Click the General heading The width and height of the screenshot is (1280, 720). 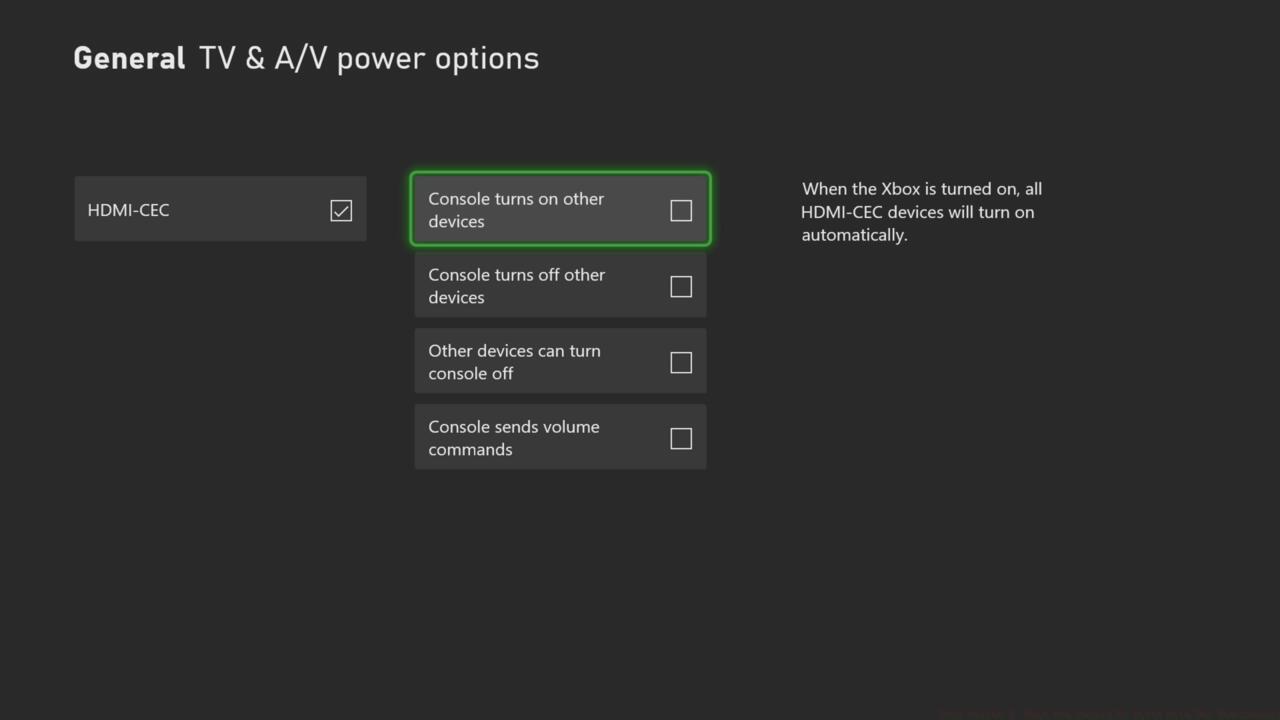129,58
